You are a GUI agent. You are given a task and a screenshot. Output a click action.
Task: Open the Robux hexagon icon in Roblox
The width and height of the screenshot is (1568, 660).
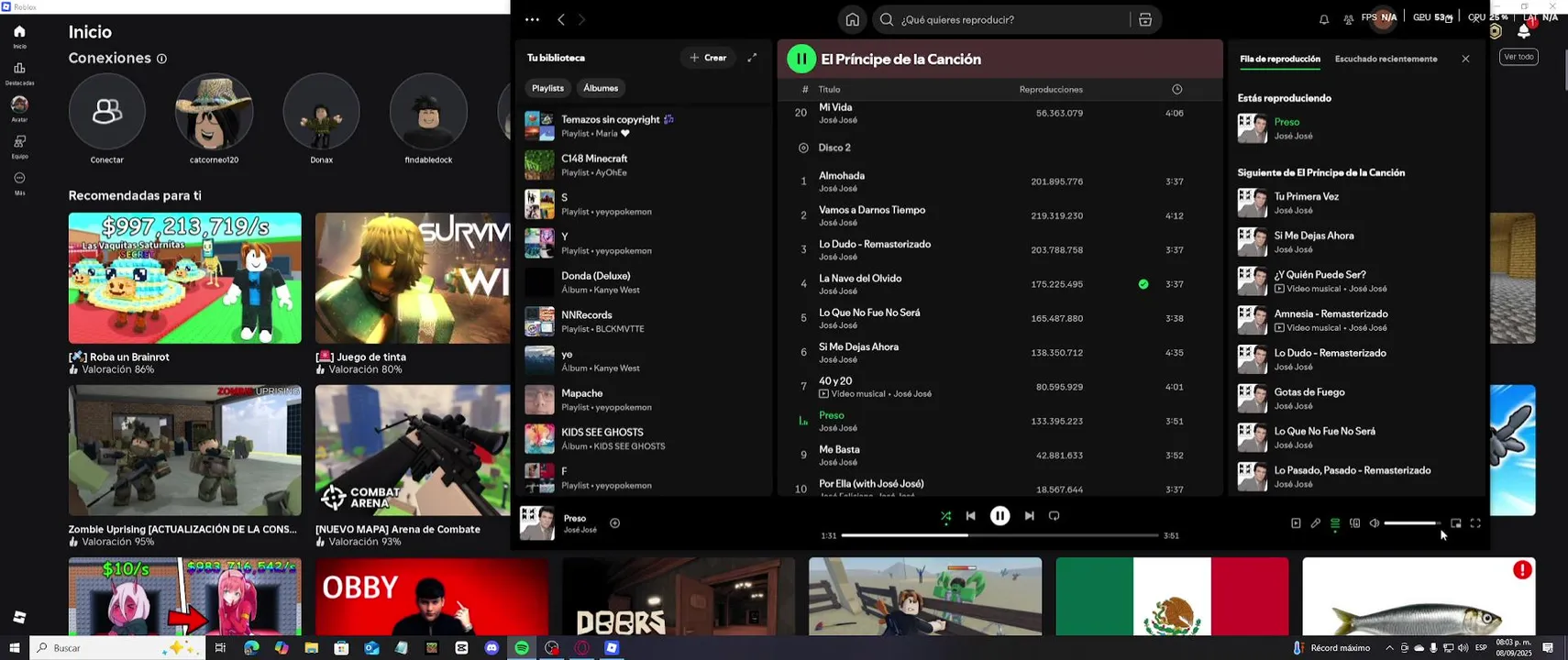click(x=1496, y=32)
